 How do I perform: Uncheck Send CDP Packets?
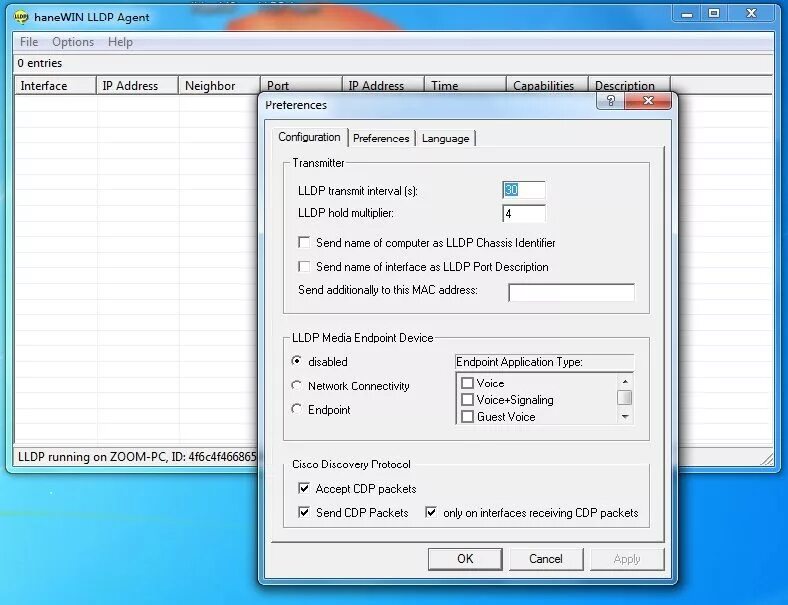[304, 512]
